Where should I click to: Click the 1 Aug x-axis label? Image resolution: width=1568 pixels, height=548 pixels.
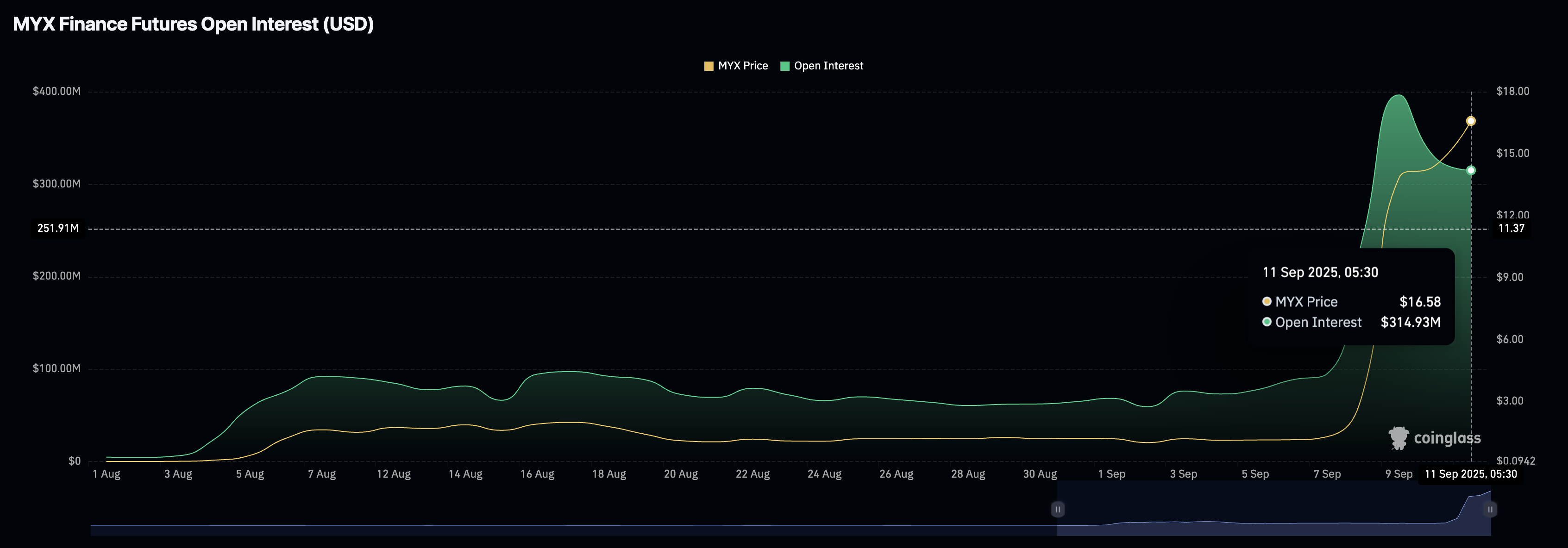coord(107,474)
